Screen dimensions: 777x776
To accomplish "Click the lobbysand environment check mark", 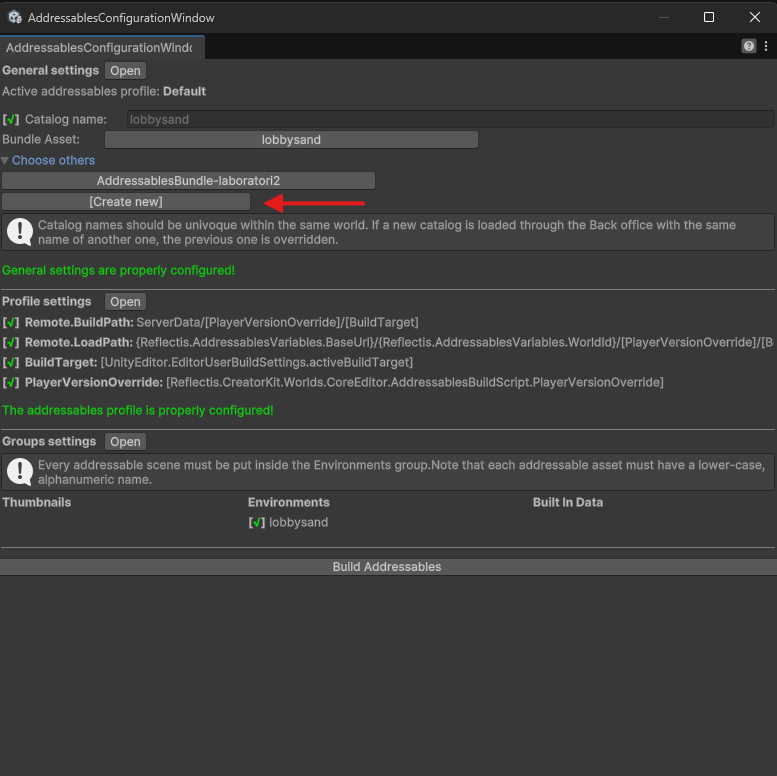I will (257, 522).
